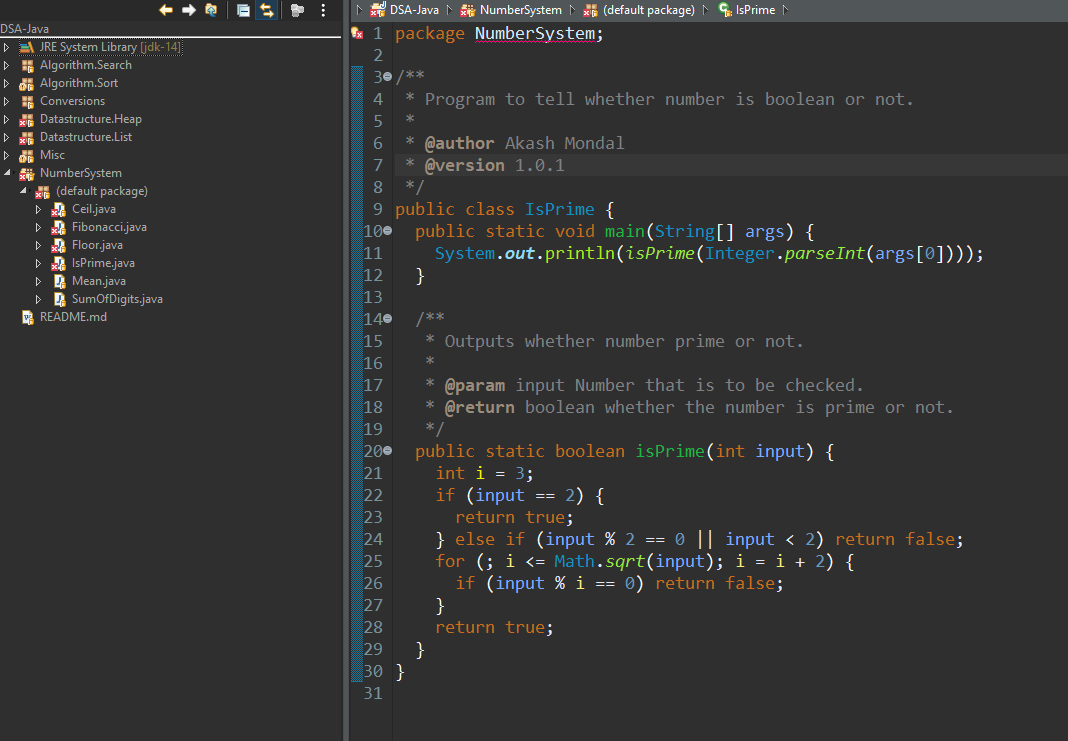Click the SumOfDigits.java file icon
The width and height of the screenshot is (1068, 741).
tap(59, 300)
